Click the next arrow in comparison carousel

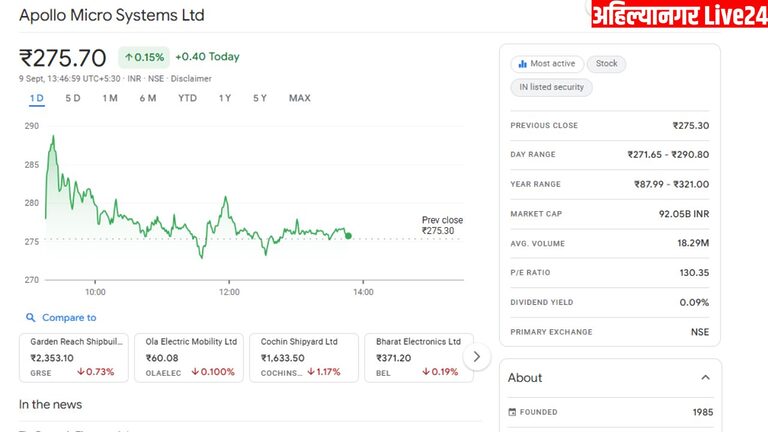[x=477, y=356]
